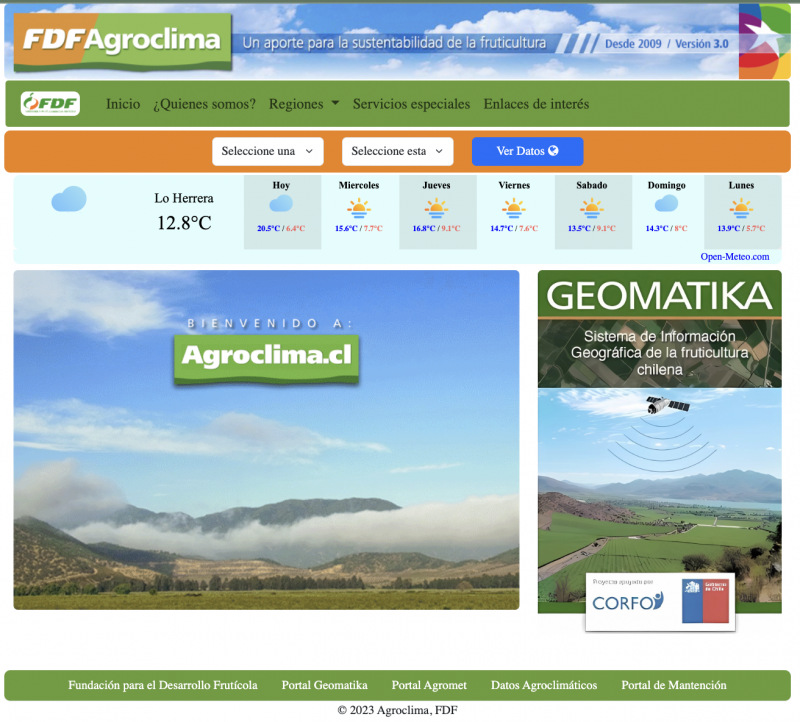Open the Datos Agroclimáticos footer link
Viewport: 800px width, 722px height.
coord(544,685)
